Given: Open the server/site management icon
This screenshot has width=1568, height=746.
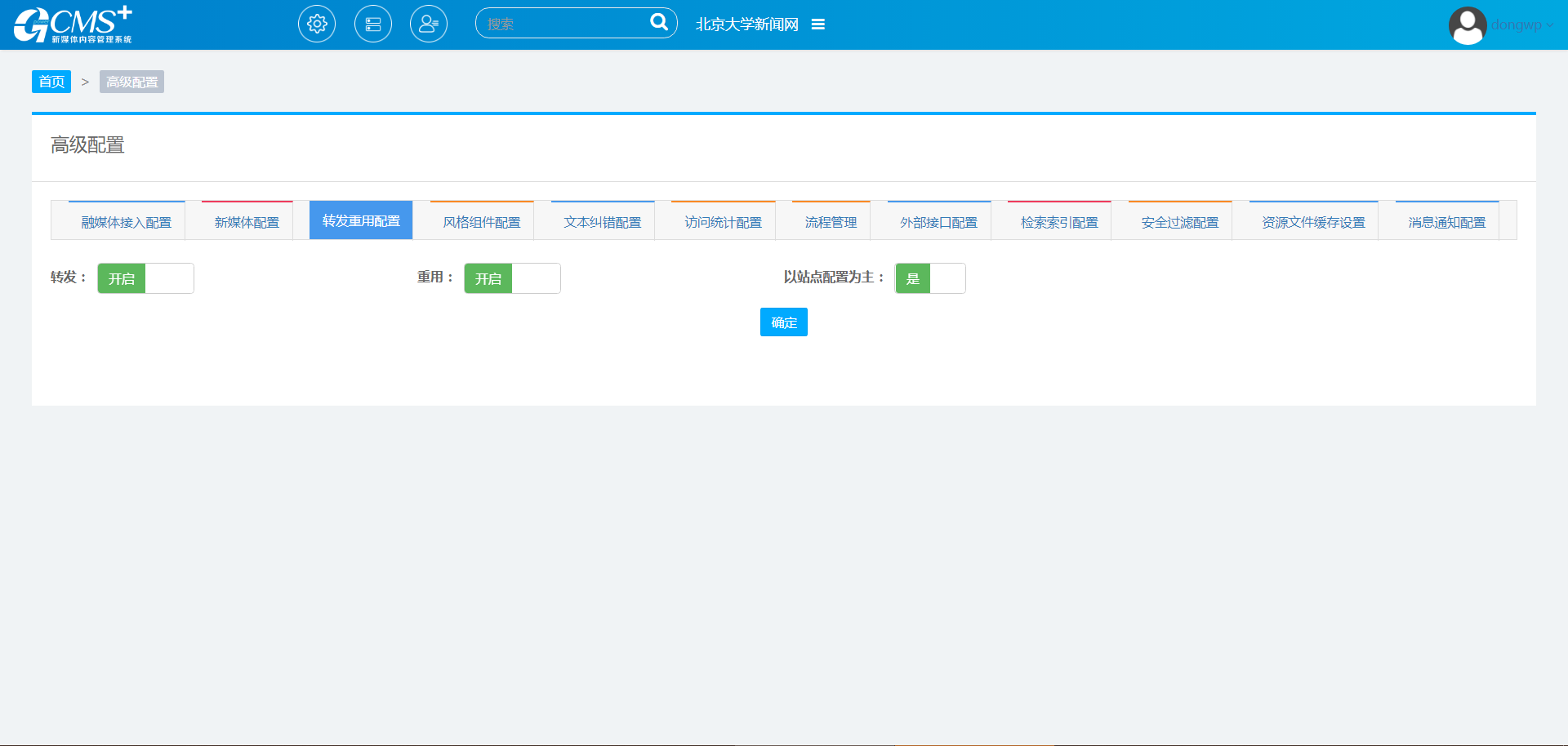Looking at the screenshot, I should point(373,24).
